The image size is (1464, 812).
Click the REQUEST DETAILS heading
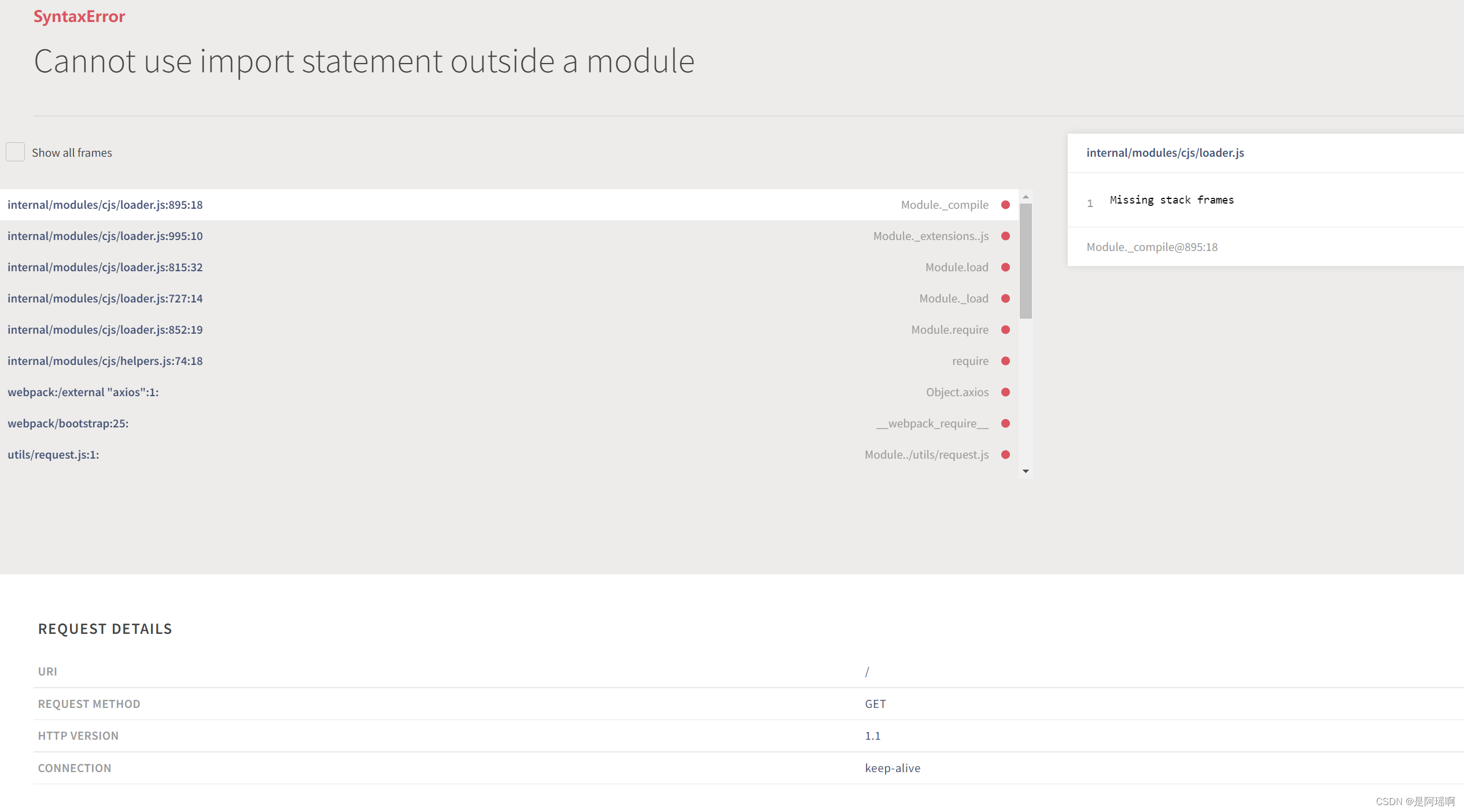tap(105, 629)
